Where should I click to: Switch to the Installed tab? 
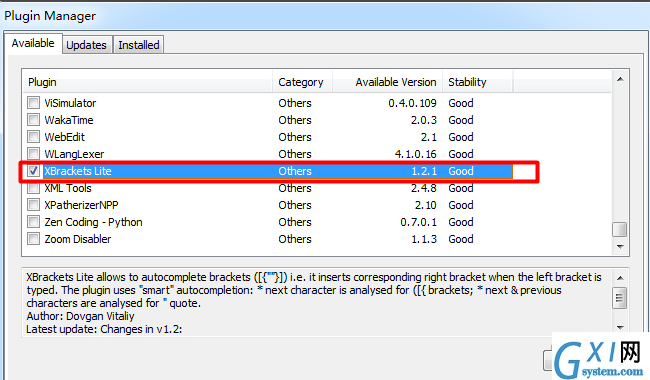[x=138, y=45]
